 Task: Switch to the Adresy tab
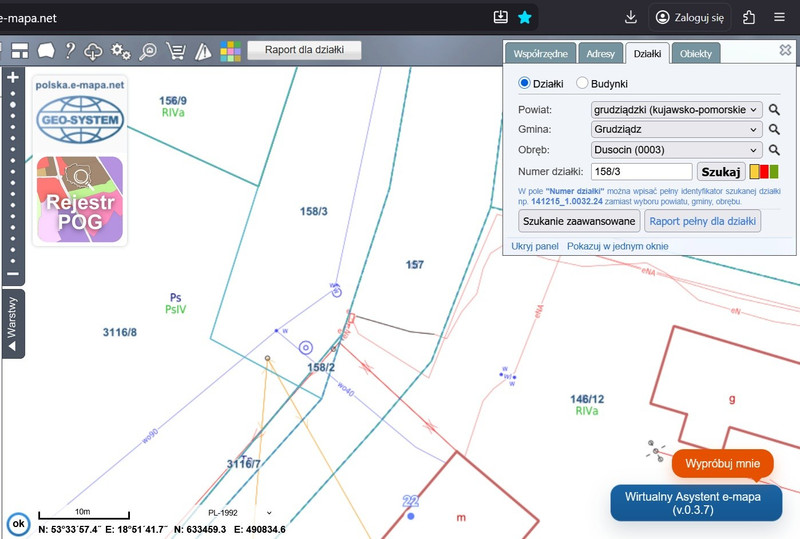point(600,53)
